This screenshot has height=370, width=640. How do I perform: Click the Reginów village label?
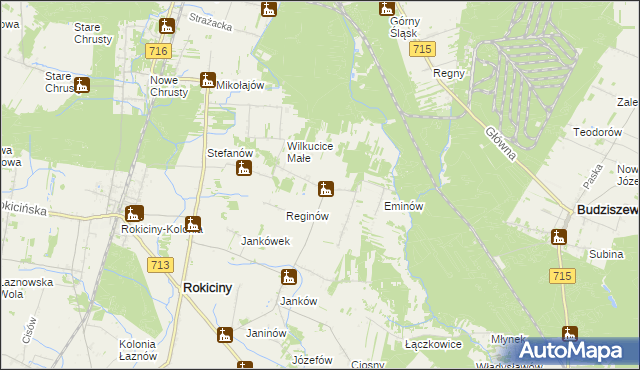pyautogui.click(x=307, y=216)
